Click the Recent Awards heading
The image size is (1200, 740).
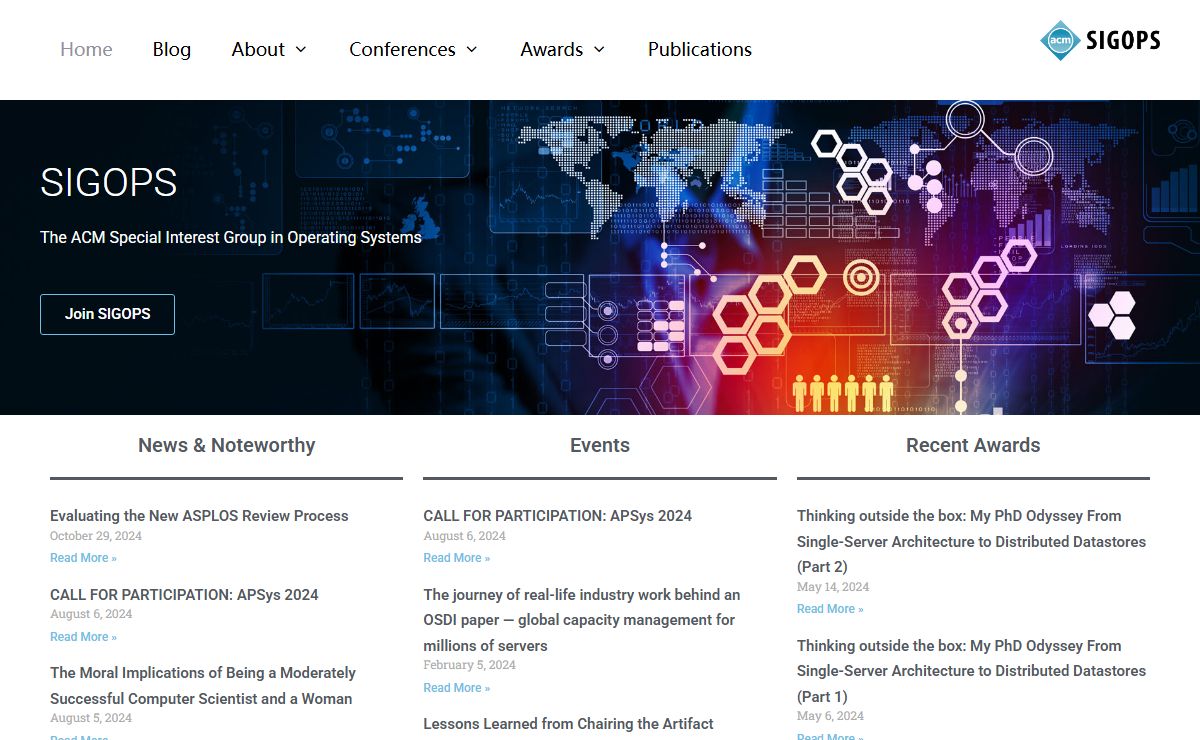[x=973, y=446]
